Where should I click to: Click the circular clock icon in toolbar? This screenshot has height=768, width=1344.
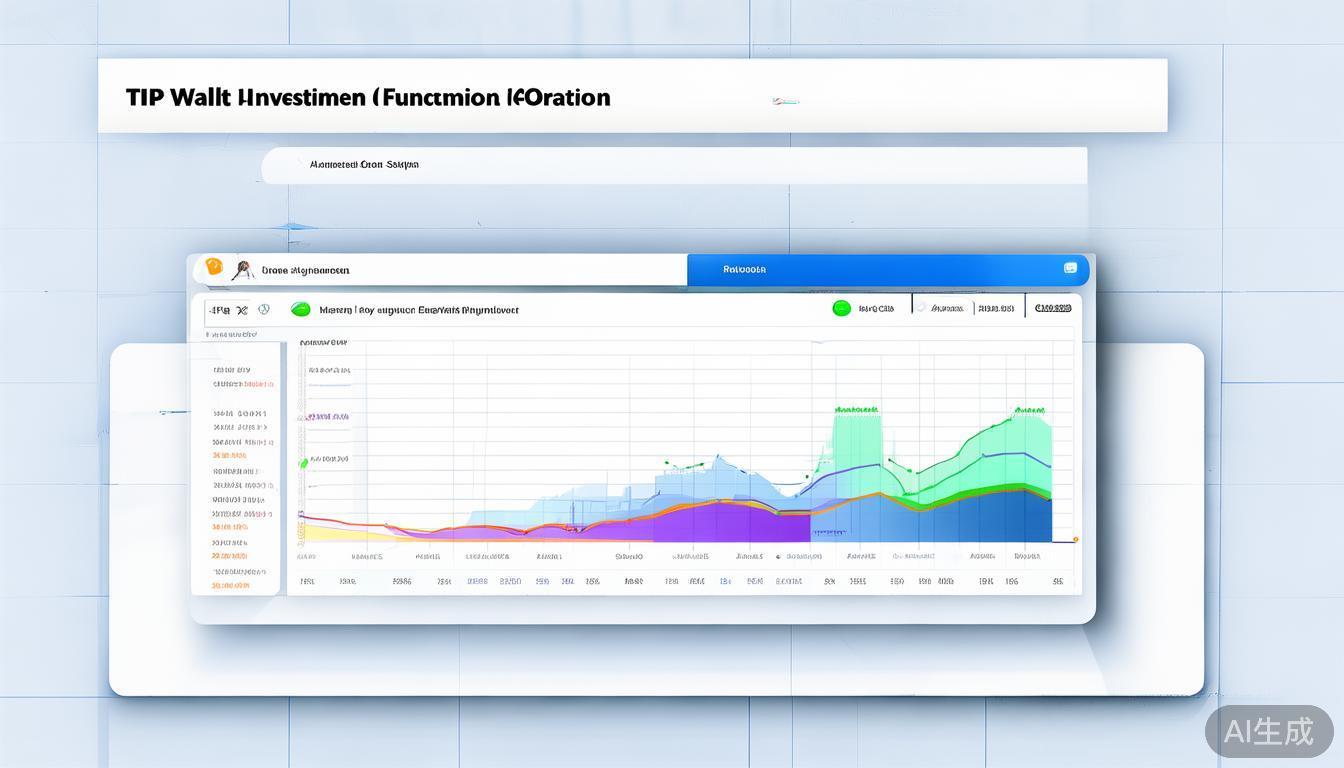264,310
